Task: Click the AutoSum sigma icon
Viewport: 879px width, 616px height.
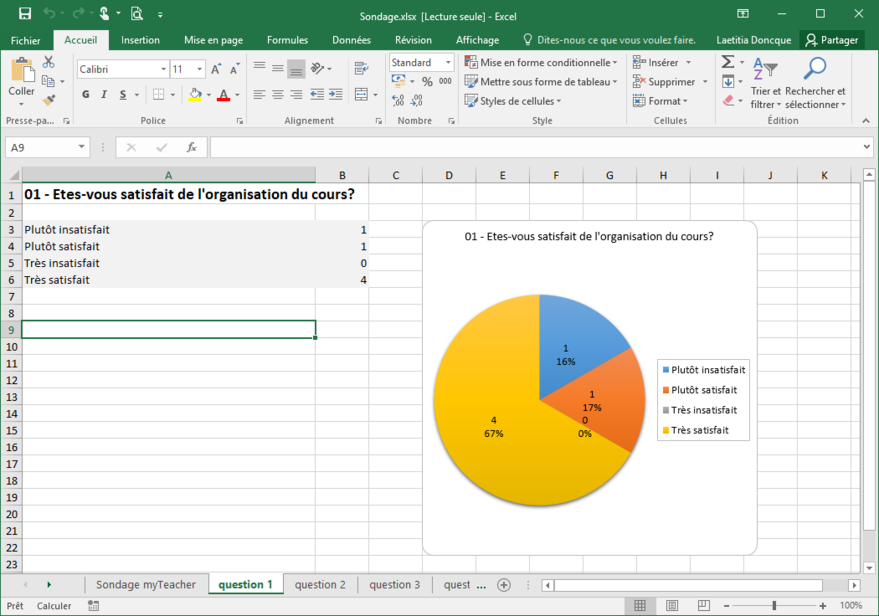Action: point(727,62)
